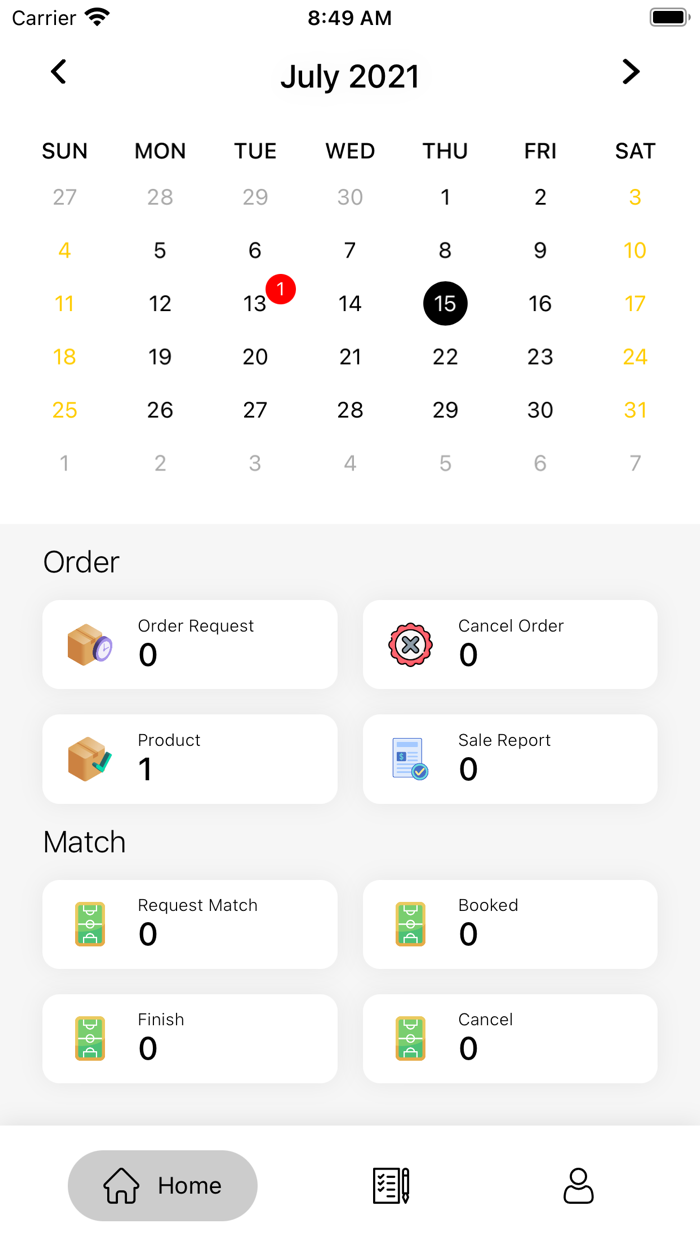Select the Booked match board icon
Screen dimensions: 700x1244
tap(408, 923)
